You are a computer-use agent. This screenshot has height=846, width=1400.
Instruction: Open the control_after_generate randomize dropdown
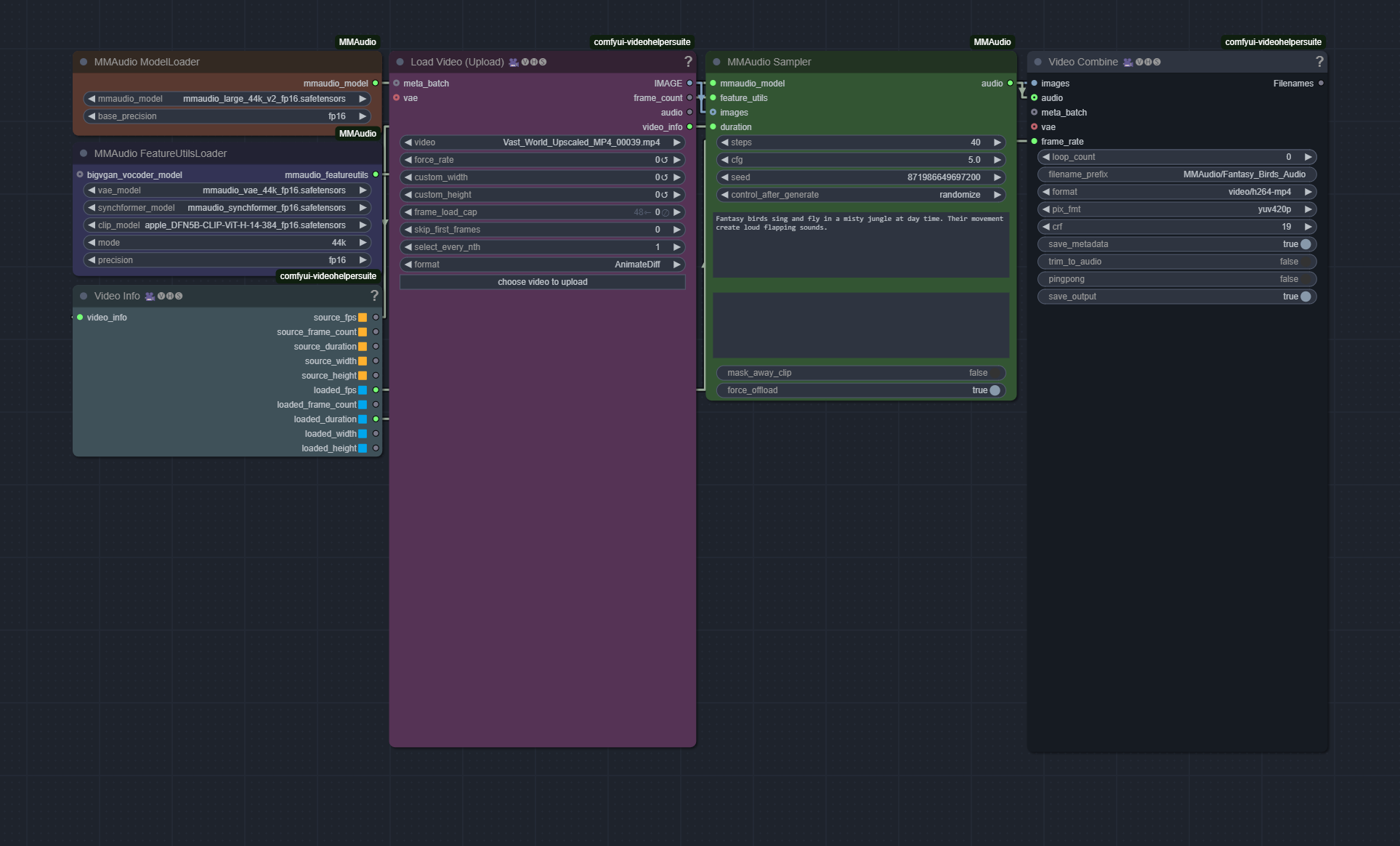(x=861, y=195)
